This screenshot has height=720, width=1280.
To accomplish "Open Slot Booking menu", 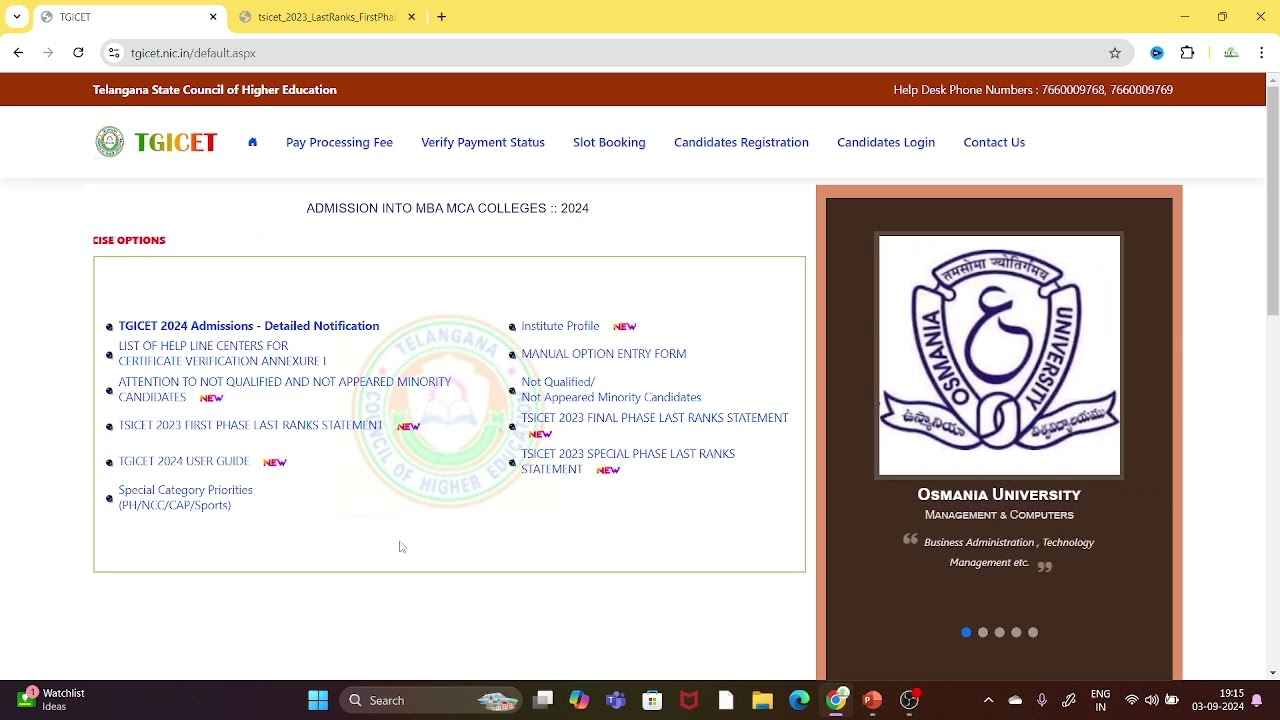I will point(609,142).
